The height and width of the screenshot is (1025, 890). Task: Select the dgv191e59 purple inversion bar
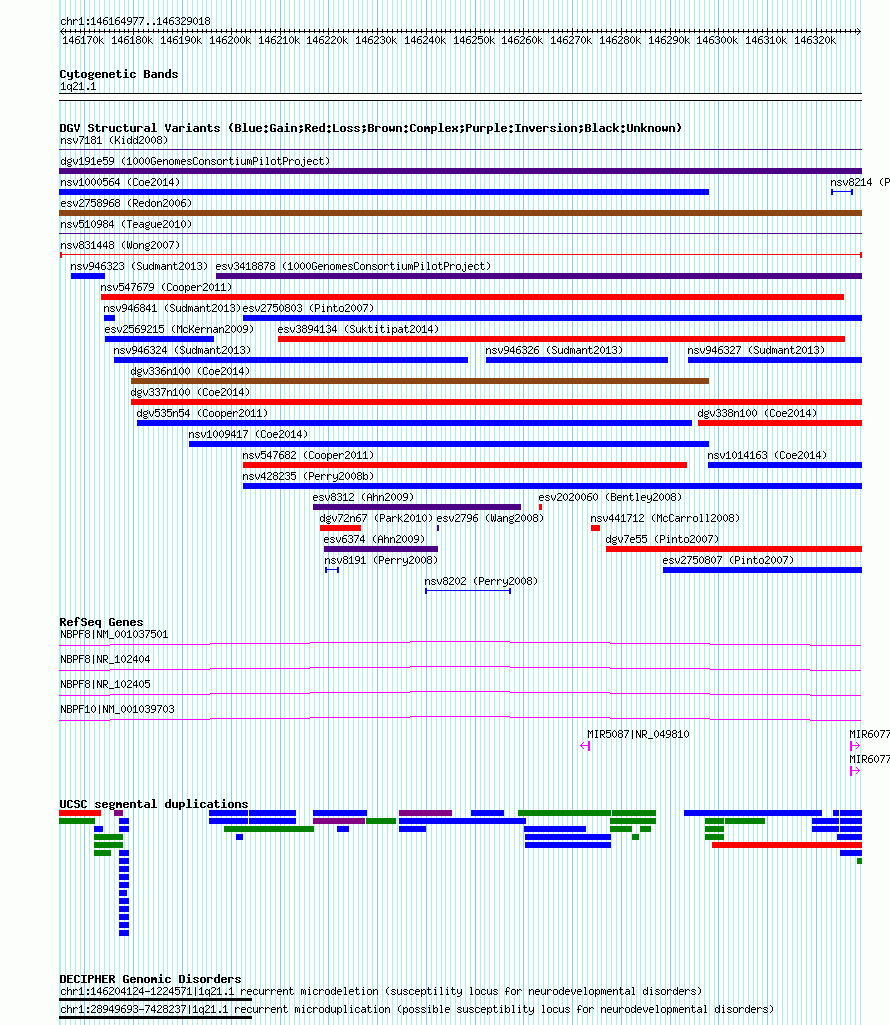pyautogui.click(x=460, y=171)
